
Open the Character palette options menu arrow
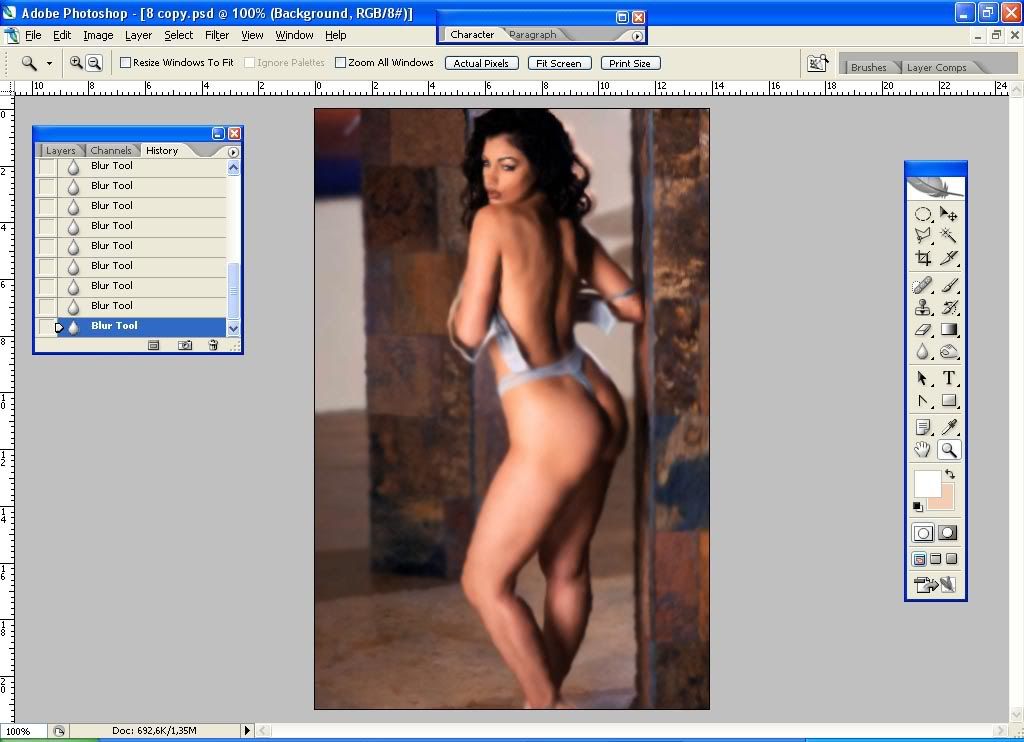pos(637,36)
